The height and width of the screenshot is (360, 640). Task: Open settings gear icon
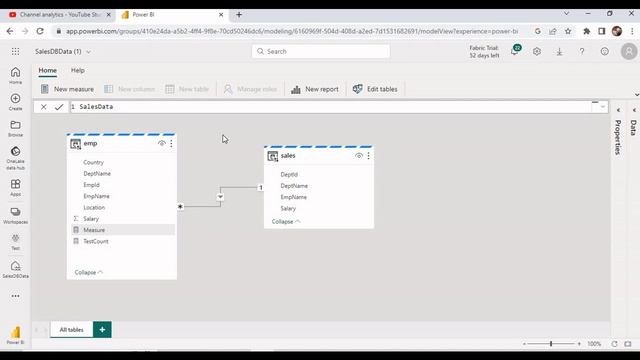537,51
